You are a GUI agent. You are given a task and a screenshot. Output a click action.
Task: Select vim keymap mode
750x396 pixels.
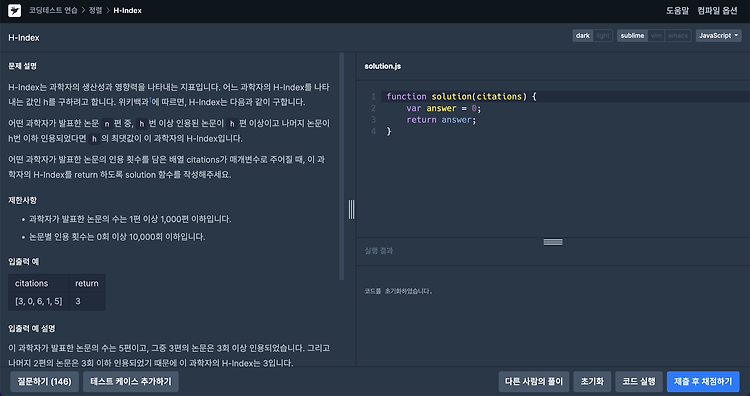(x=656, y=36)
